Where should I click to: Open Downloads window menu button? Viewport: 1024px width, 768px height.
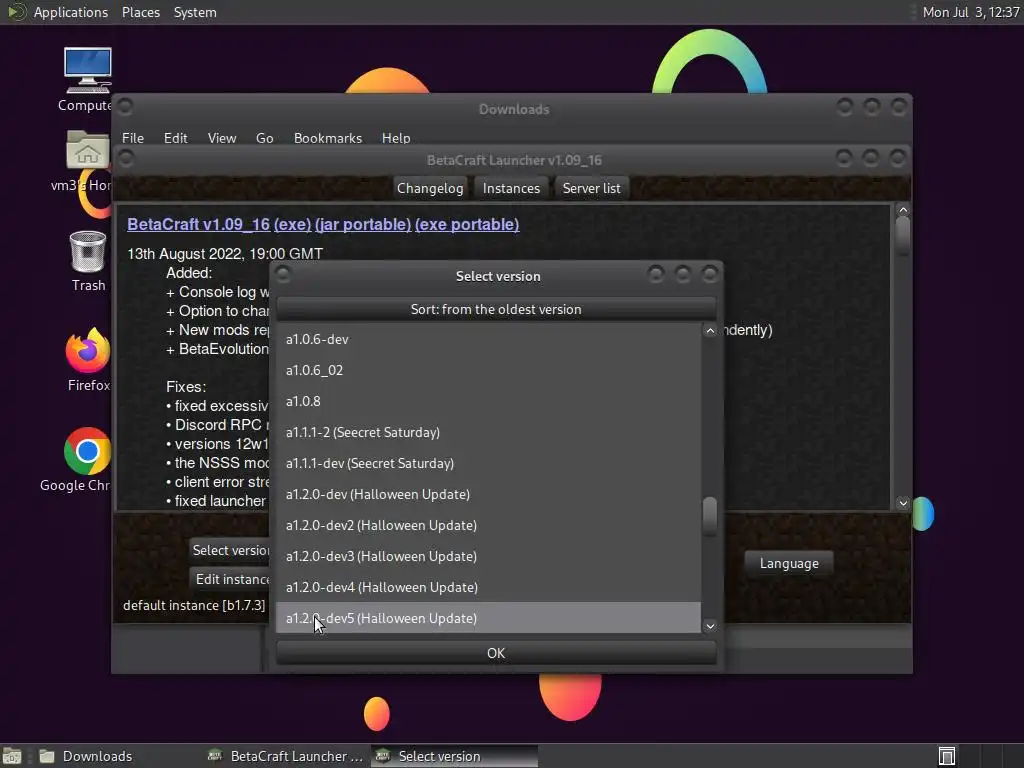click(x=125, y=106)
